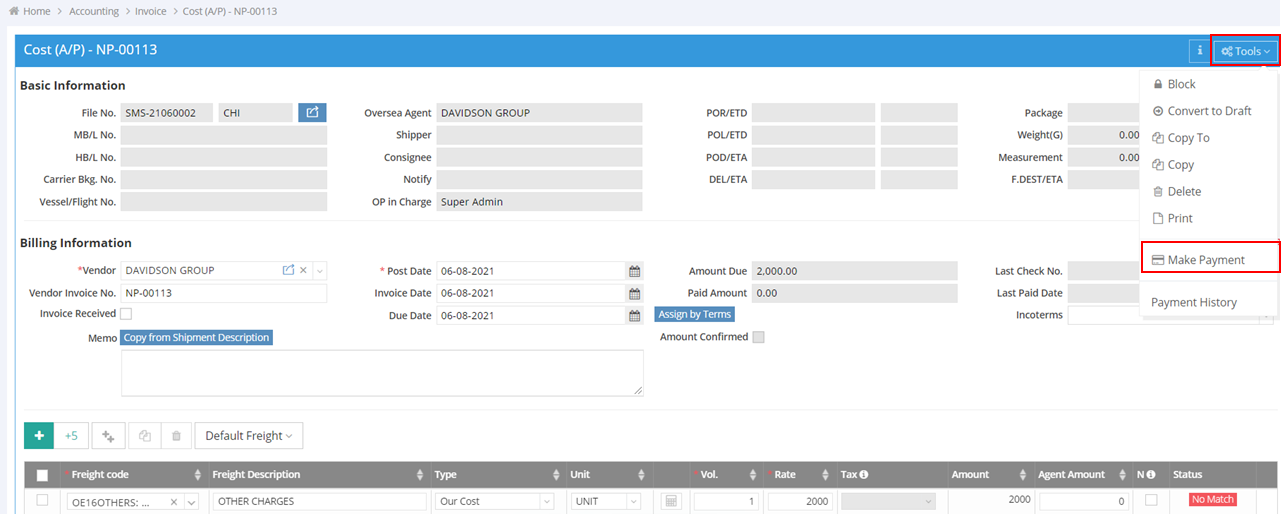
Task: Select Make Payment from Tools menu
Action: [x=1205, y=260]
